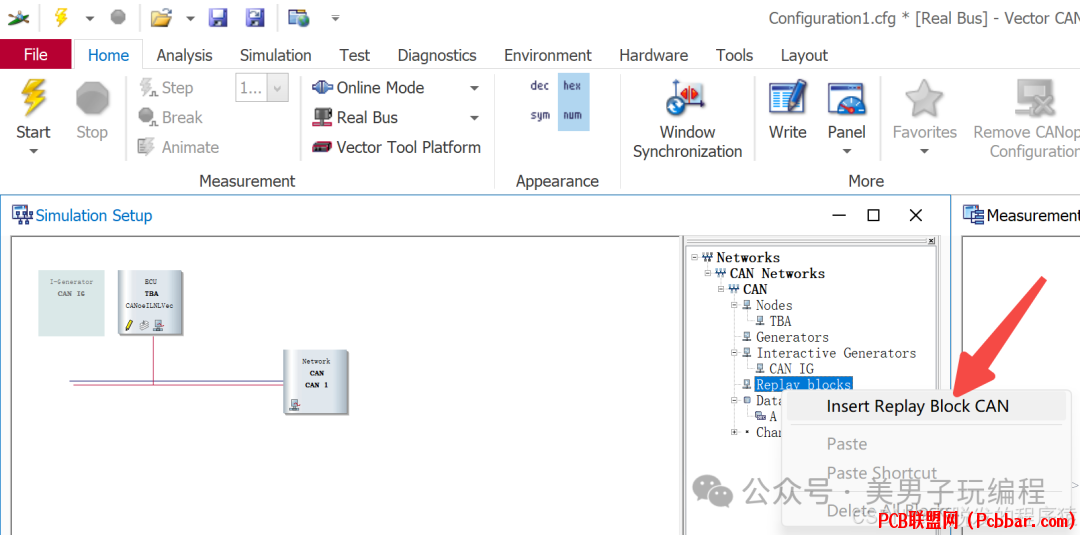Click the globe window icon in quick toolbar
This screenshot has height=535, width=1080.
pos(299,18)
